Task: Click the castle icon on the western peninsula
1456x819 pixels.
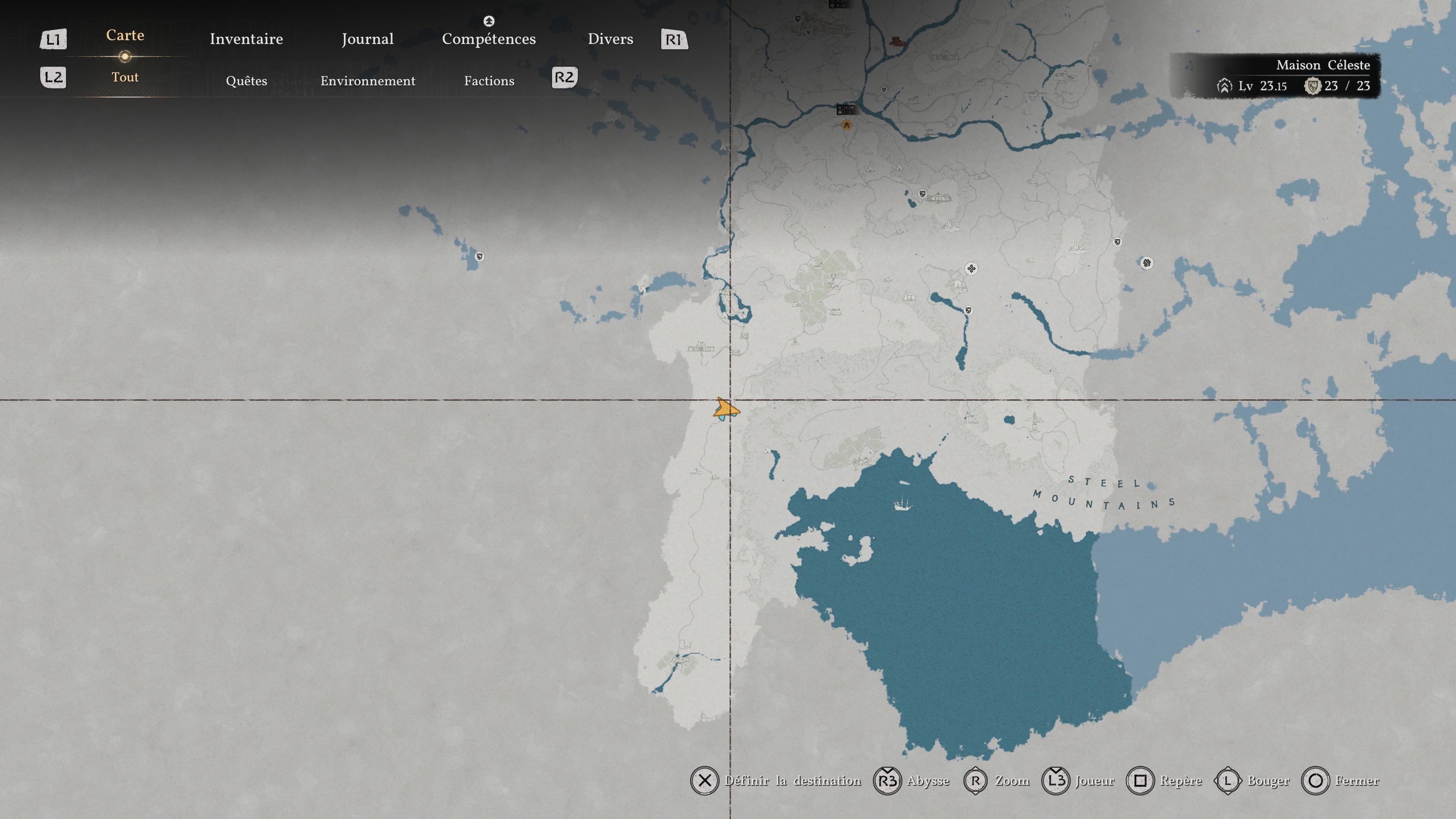Action: pos(701,347)
